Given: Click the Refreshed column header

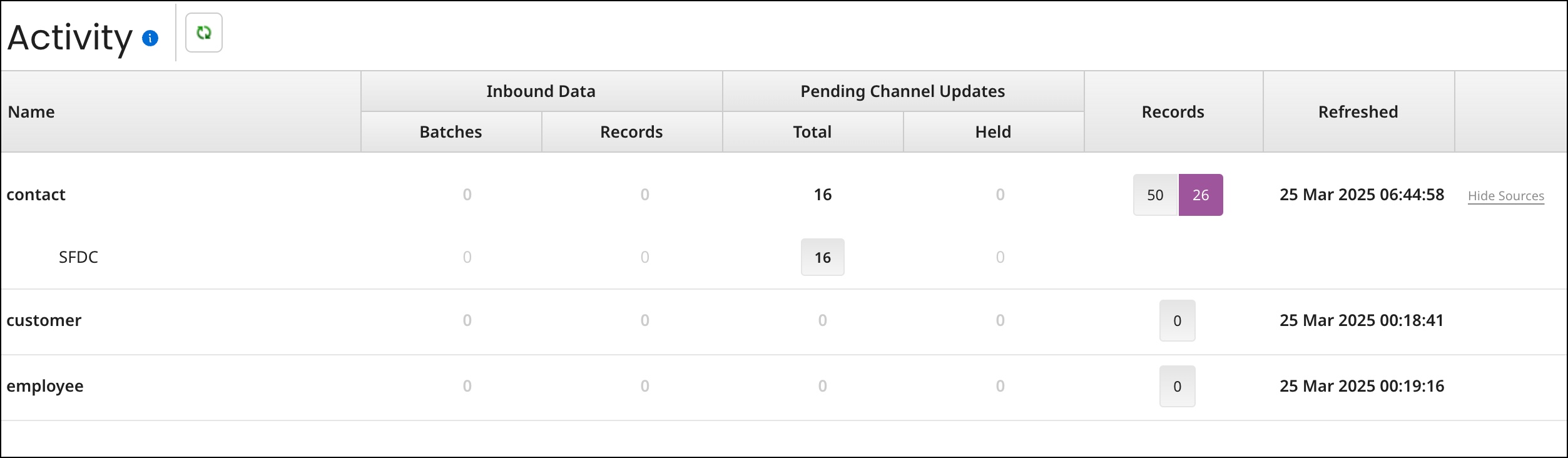Looking at the screenshot, I should (x=1359, y=111).
